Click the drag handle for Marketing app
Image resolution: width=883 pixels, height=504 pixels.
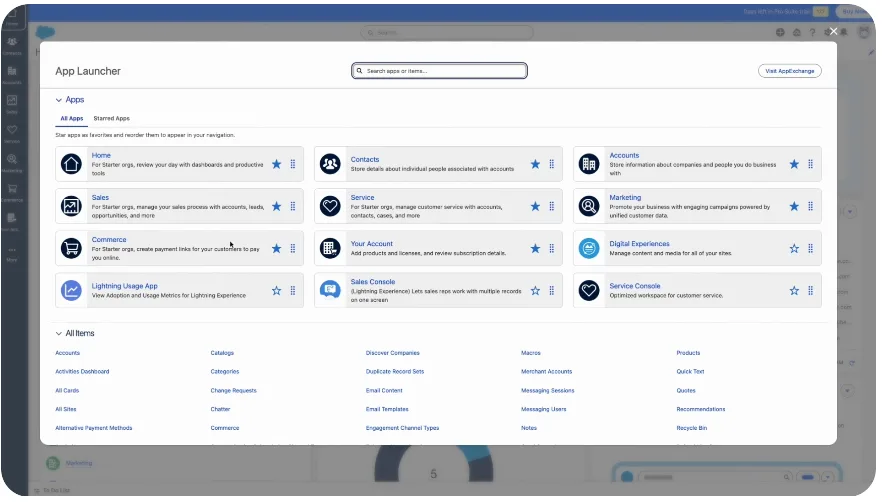click(x=810, y=206)
